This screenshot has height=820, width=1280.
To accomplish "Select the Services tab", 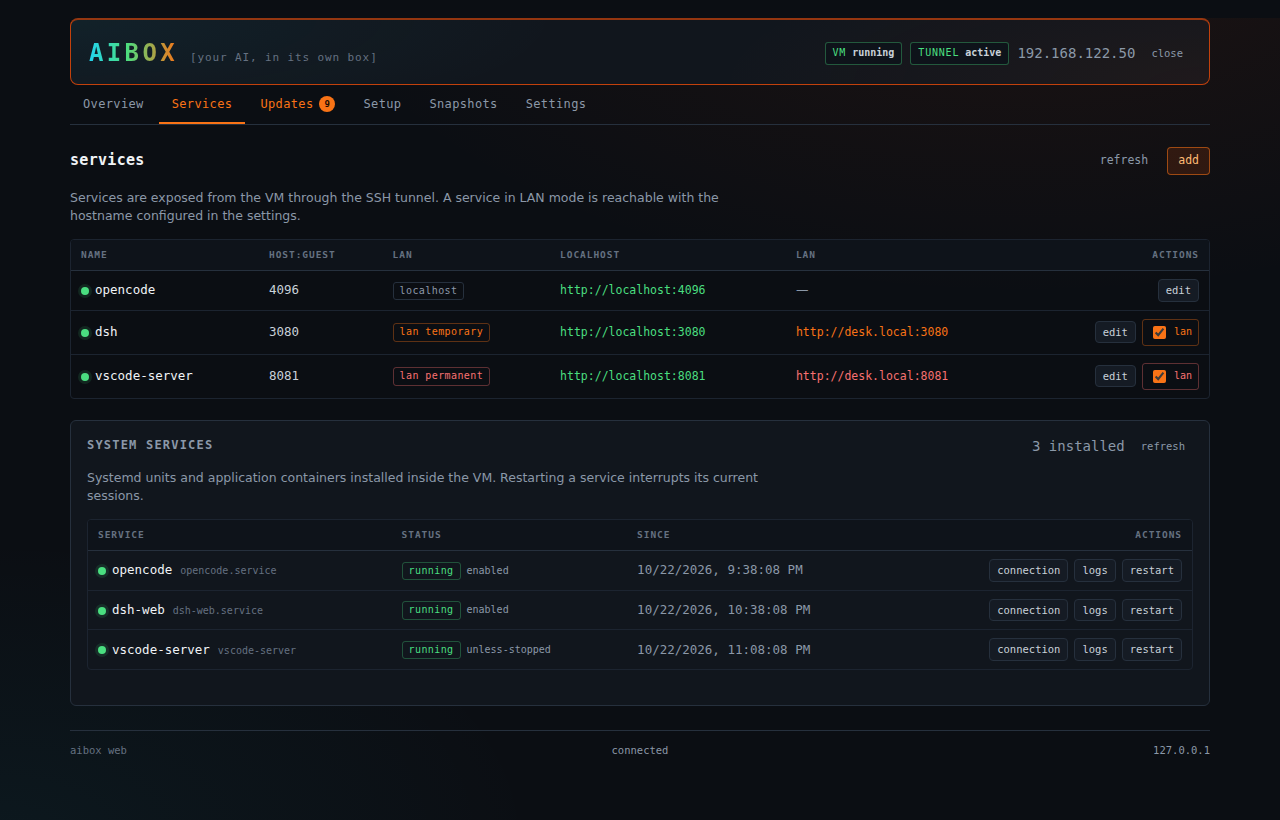I will pos(202,104).
